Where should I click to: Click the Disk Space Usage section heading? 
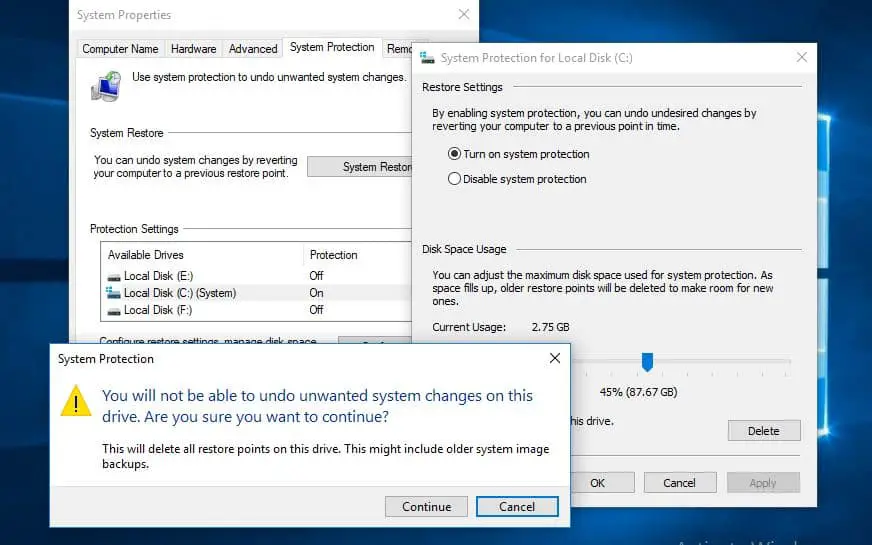pos(464,249)
